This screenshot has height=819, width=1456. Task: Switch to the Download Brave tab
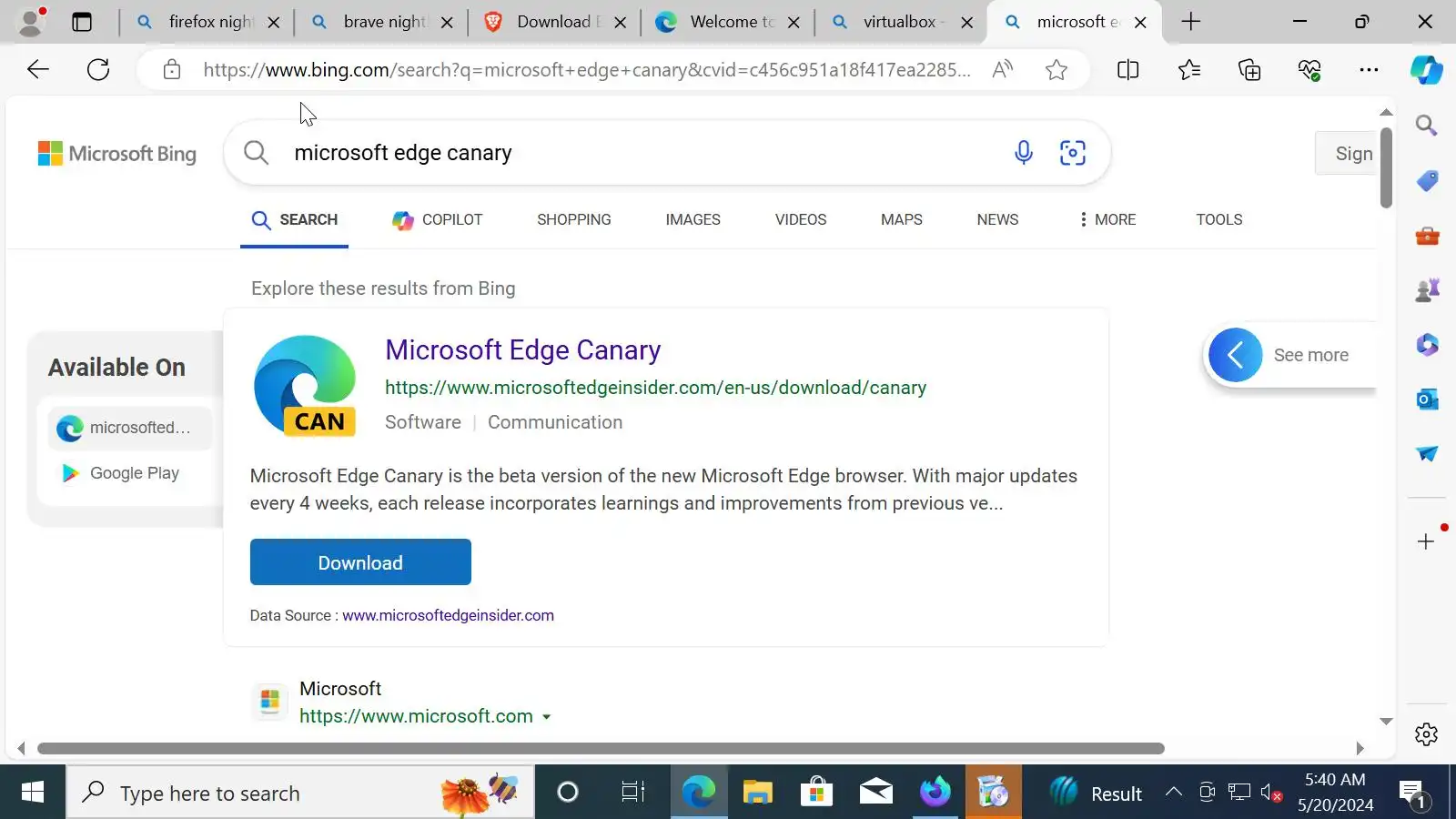(x=558, y=22)
